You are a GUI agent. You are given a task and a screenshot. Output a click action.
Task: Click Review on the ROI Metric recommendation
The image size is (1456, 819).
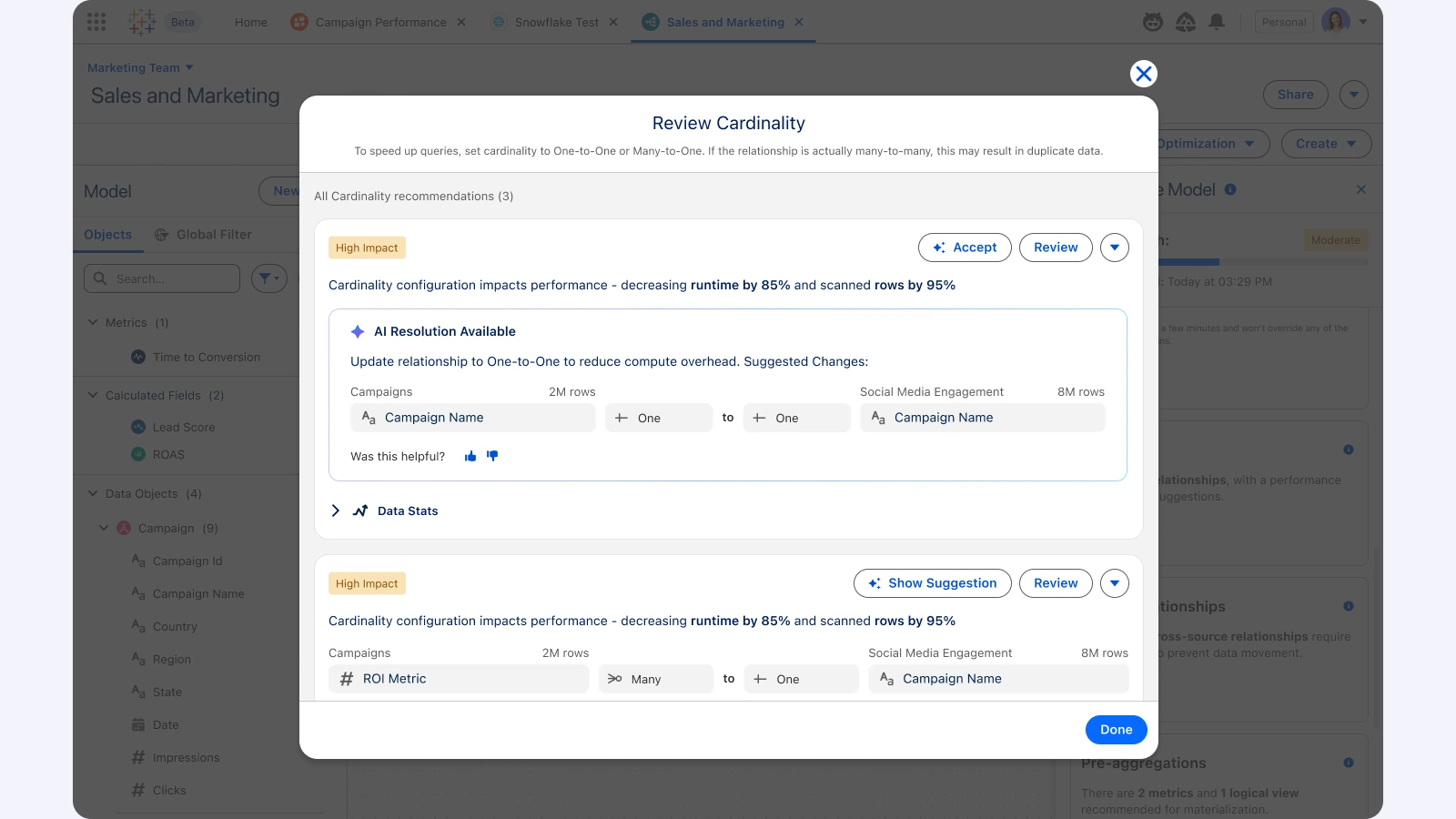[1056, 583]
